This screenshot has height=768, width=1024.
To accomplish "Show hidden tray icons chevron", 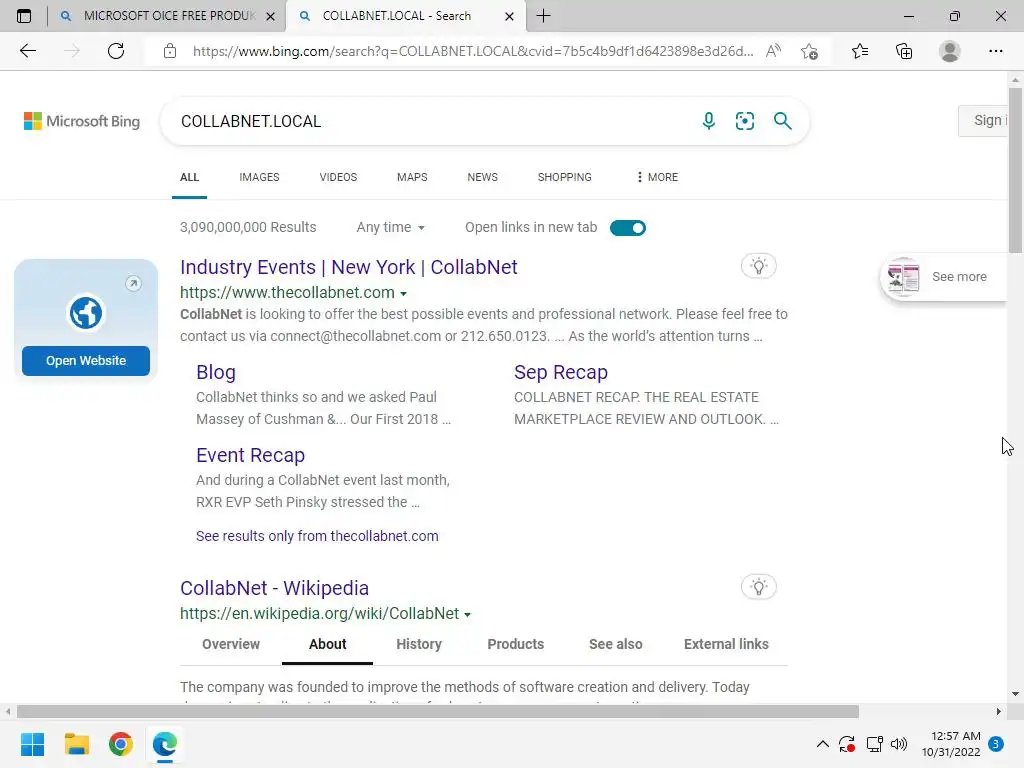I will pos(823,744).
